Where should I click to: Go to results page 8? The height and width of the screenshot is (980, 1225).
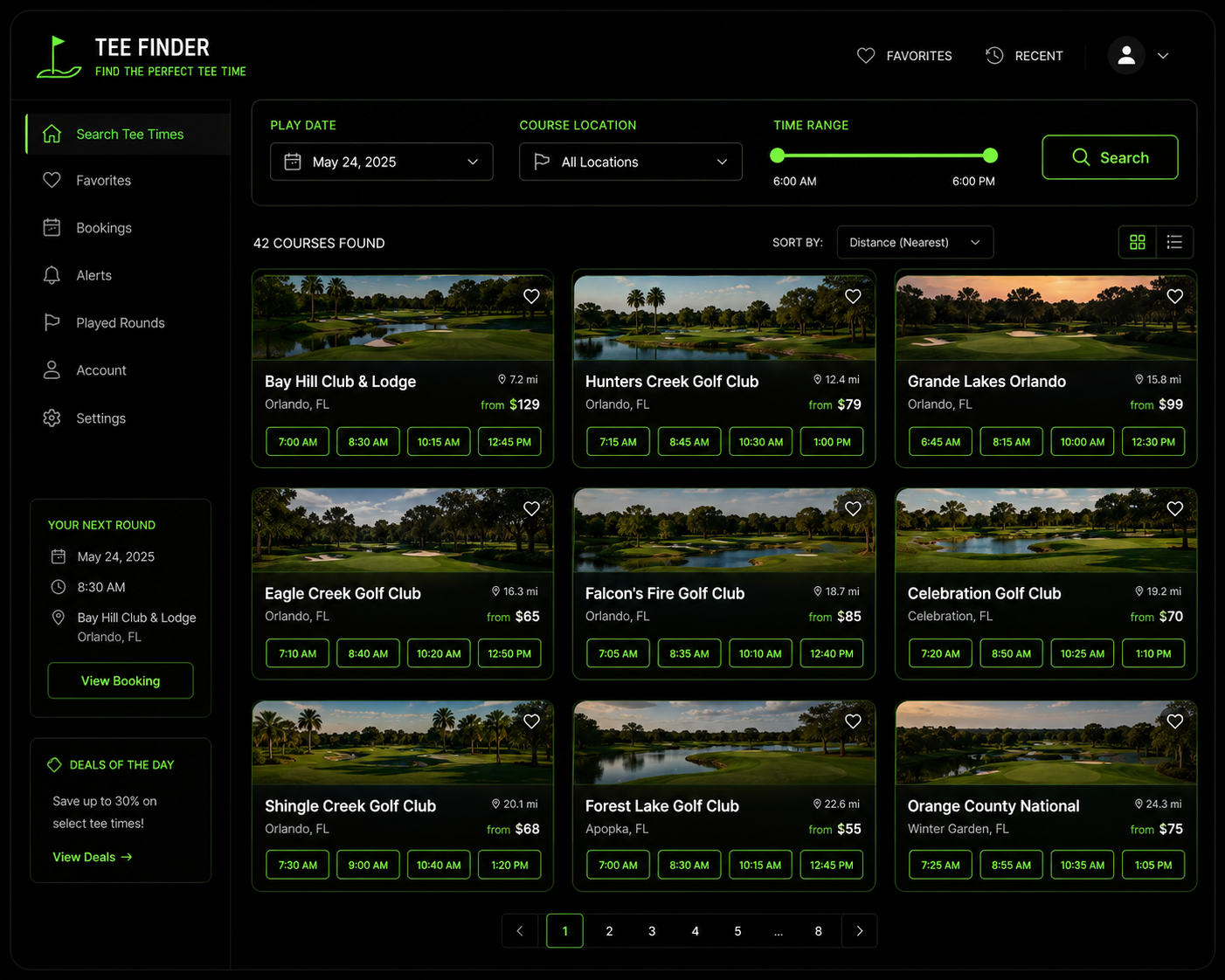pyautogui.click(x=818, y=931)
